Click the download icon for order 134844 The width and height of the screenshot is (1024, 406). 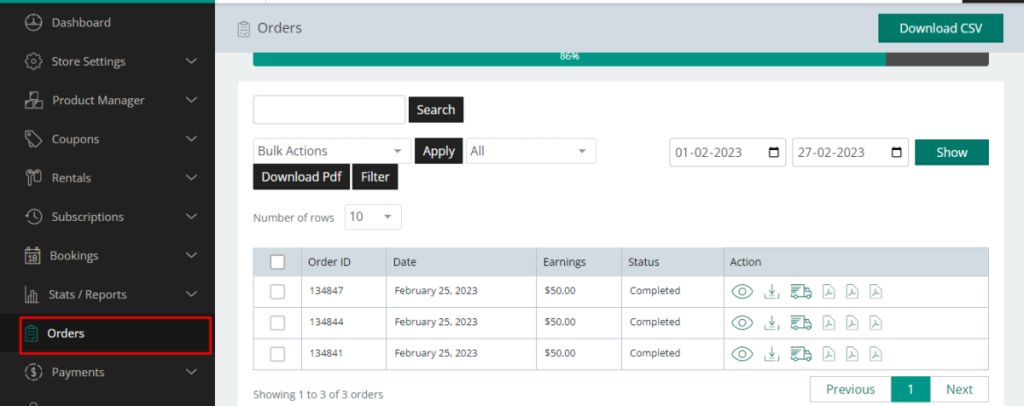tap(771, 323)
